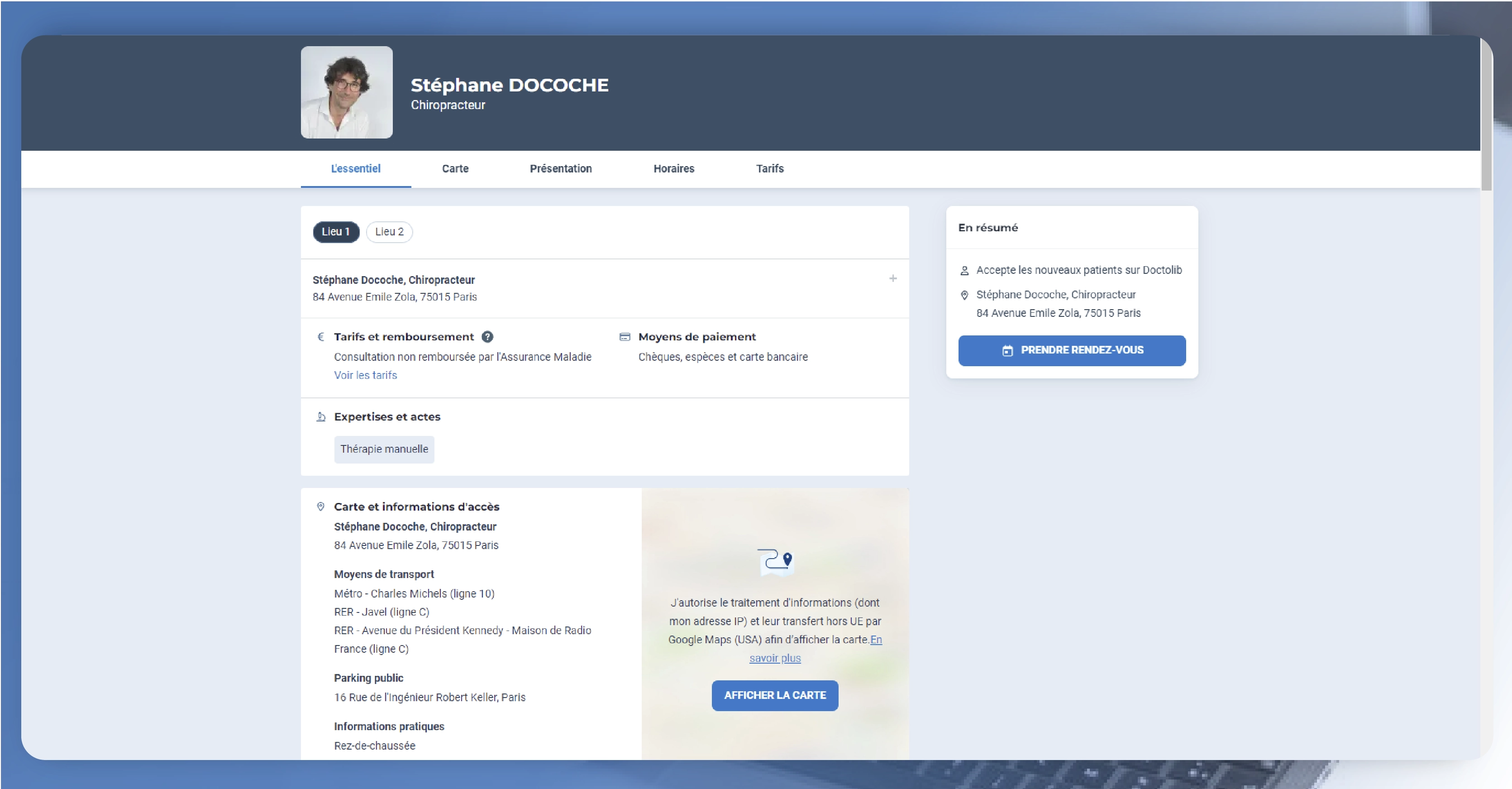The width and height of the screenshot is (1512, 789).
Task: Click the person icon in En résumé
Action: point(964,271)
